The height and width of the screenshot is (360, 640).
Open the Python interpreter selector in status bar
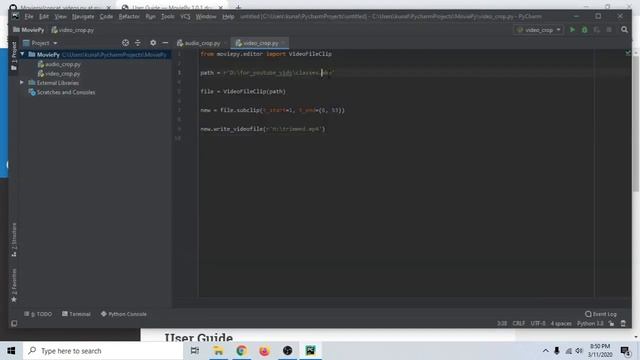click(590, 324)
